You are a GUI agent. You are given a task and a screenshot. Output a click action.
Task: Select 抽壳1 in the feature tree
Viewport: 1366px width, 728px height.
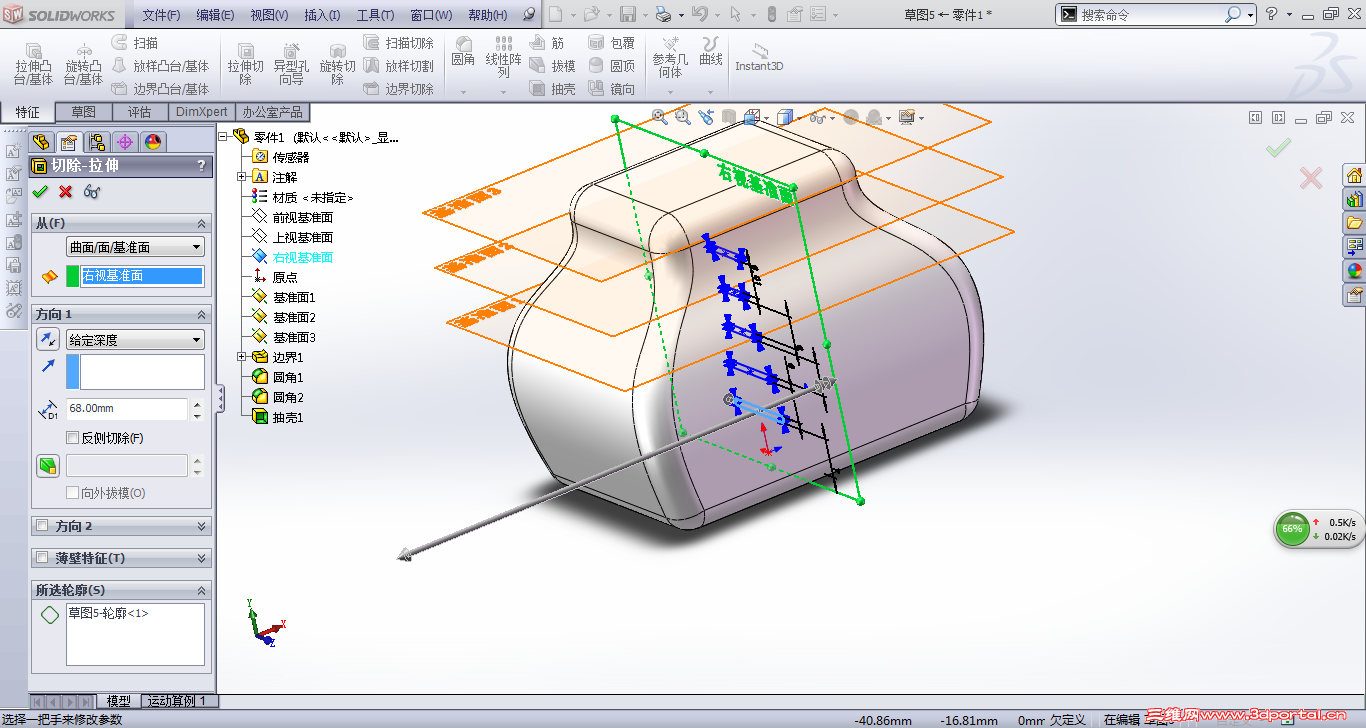point(278,417)
